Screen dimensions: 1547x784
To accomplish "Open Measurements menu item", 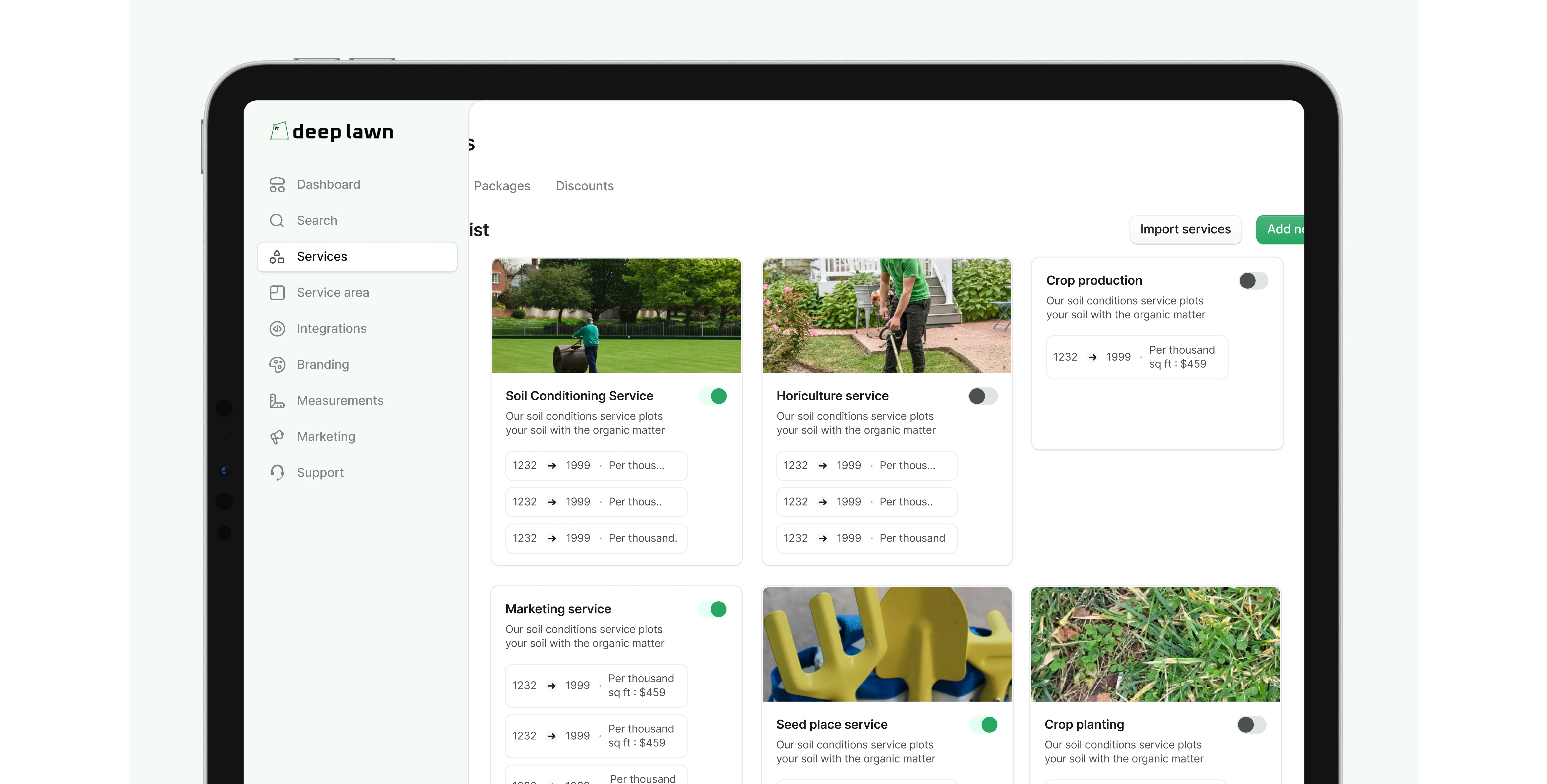I will pyautogui.click(x=357, y=400).
